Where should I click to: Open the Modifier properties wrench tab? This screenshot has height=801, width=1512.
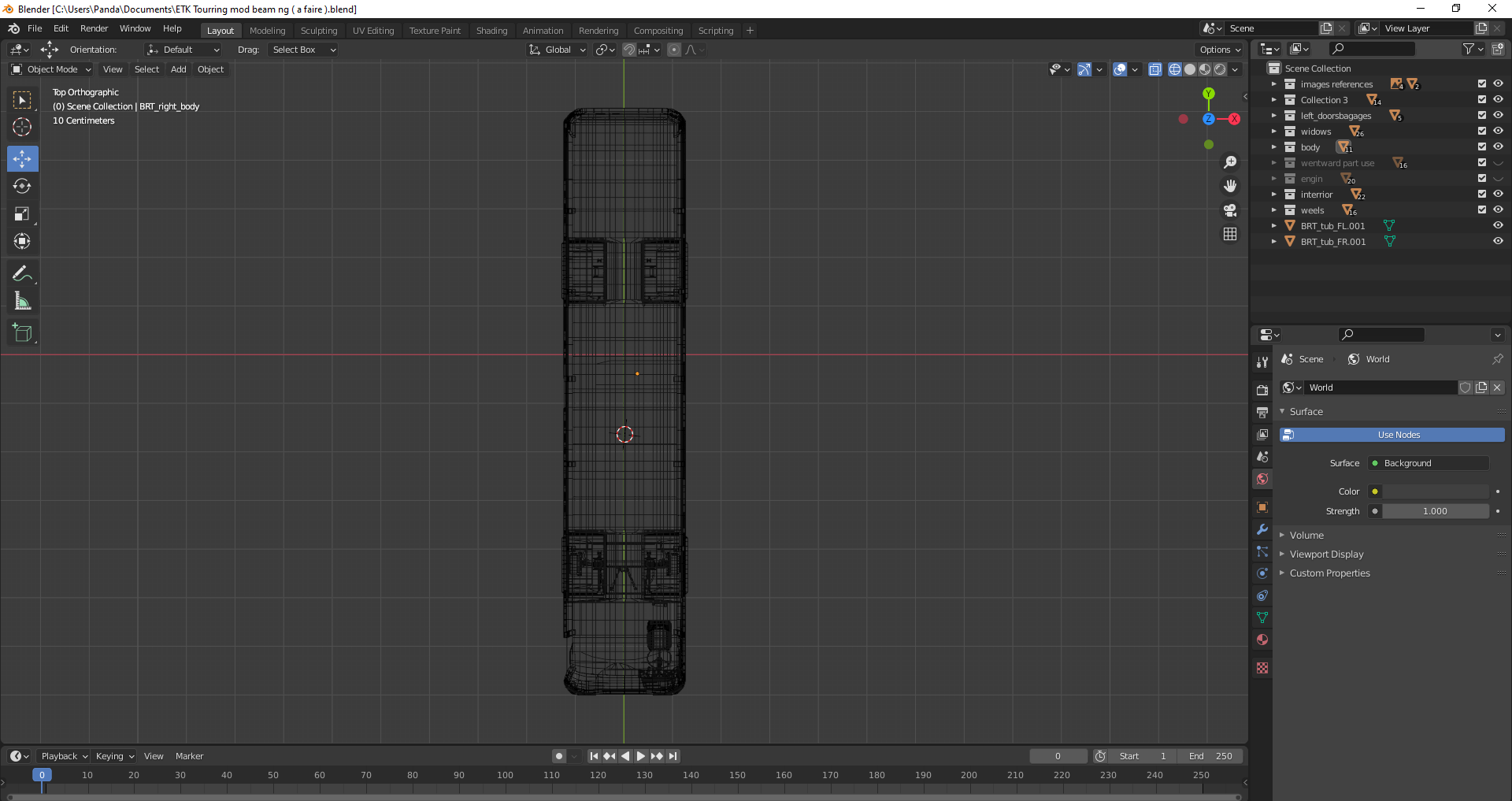[x=1262, y=529]
